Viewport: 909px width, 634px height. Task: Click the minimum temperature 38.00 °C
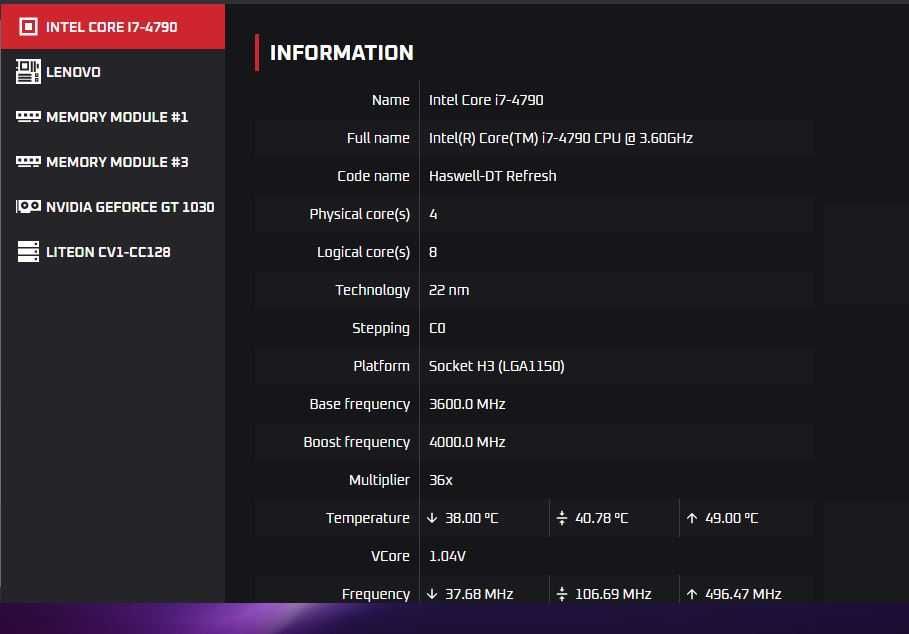coord(471,518)
